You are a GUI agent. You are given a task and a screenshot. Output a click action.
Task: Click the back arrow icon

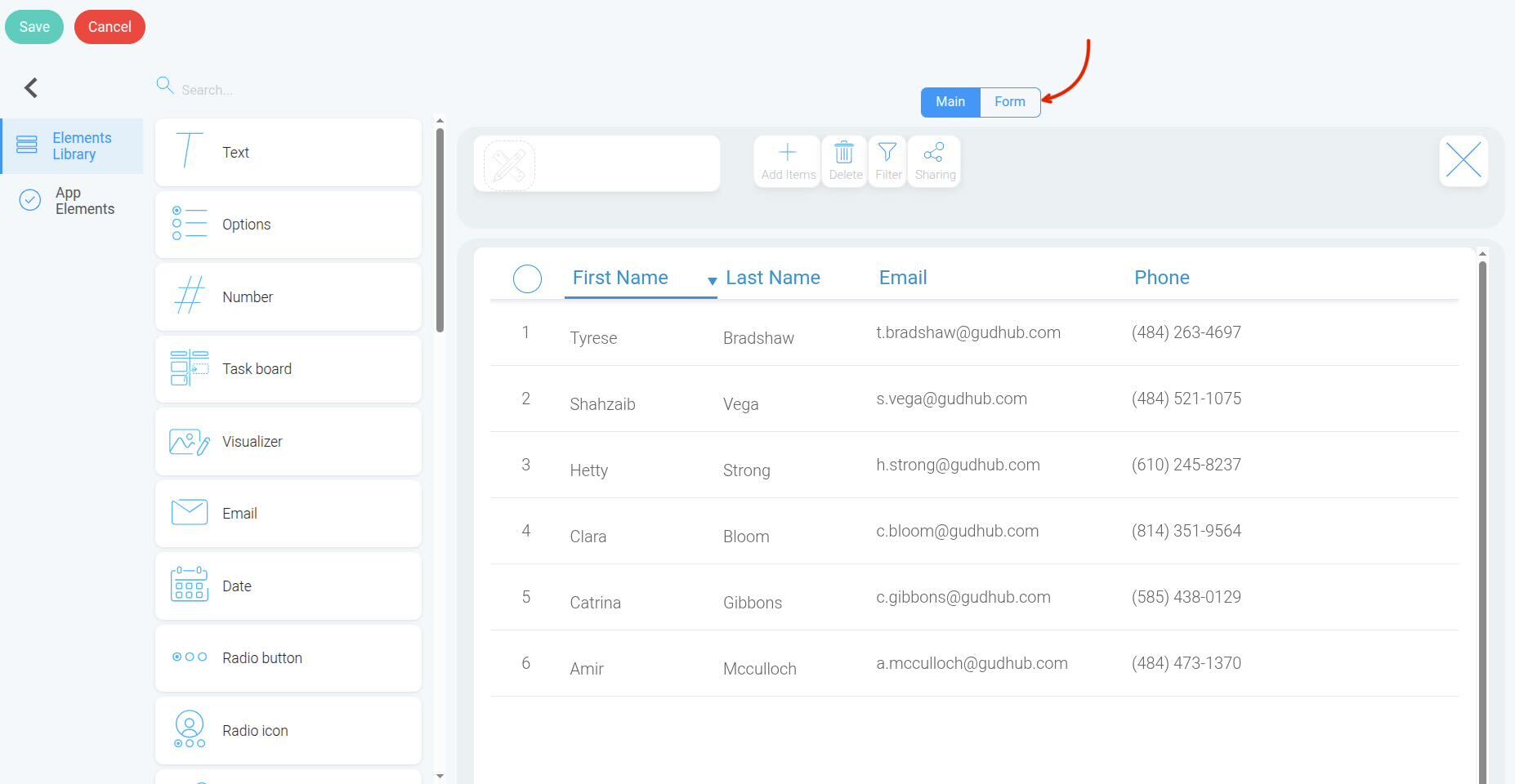click(31, 87)
